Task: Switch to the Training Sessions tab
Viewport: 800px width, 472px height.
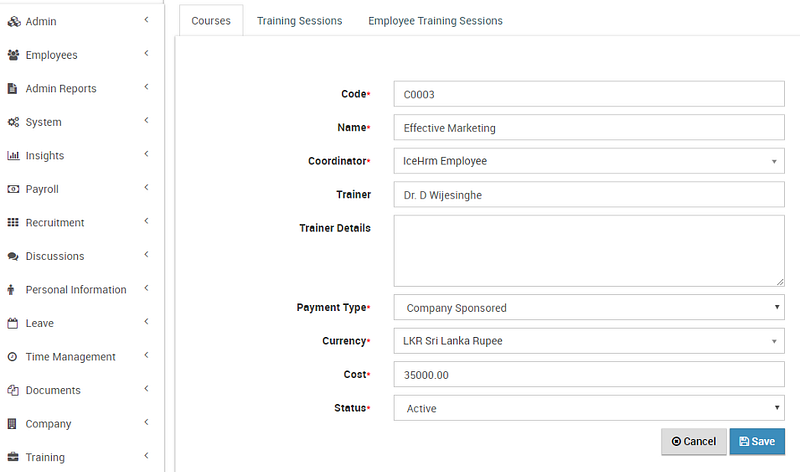Action: pos(299,21)
